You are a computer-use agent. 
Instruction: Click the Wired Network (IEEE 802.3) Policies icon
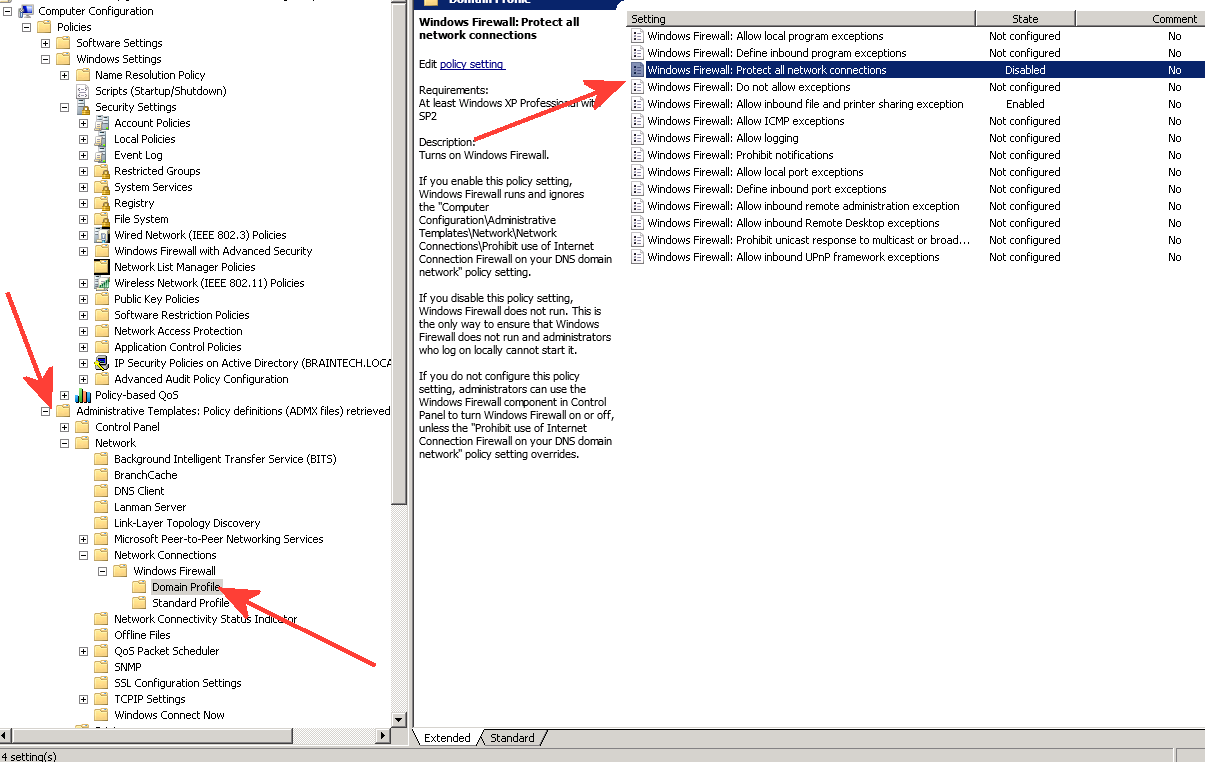click(x=101, y=235)
